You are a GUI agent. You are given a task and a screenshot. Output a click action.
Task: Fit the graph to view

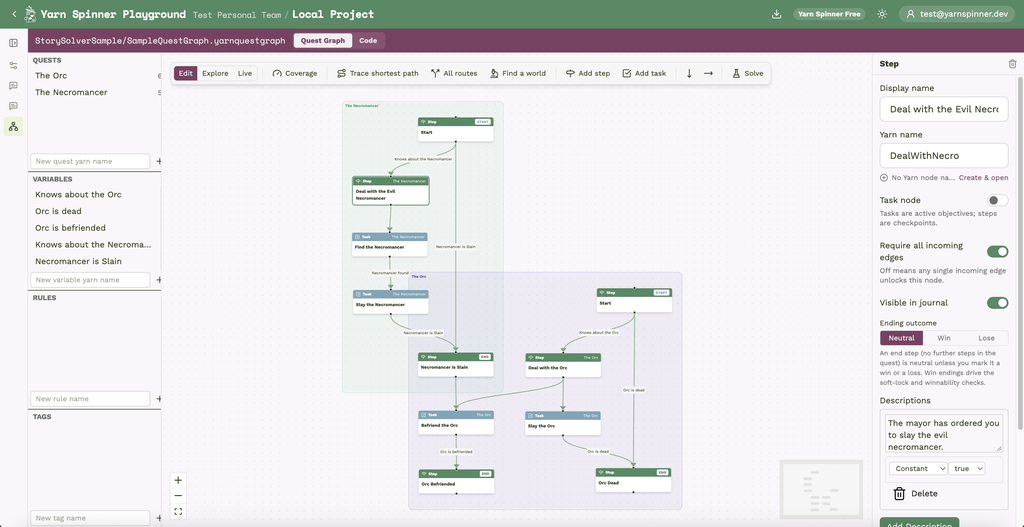coord(178,511)
